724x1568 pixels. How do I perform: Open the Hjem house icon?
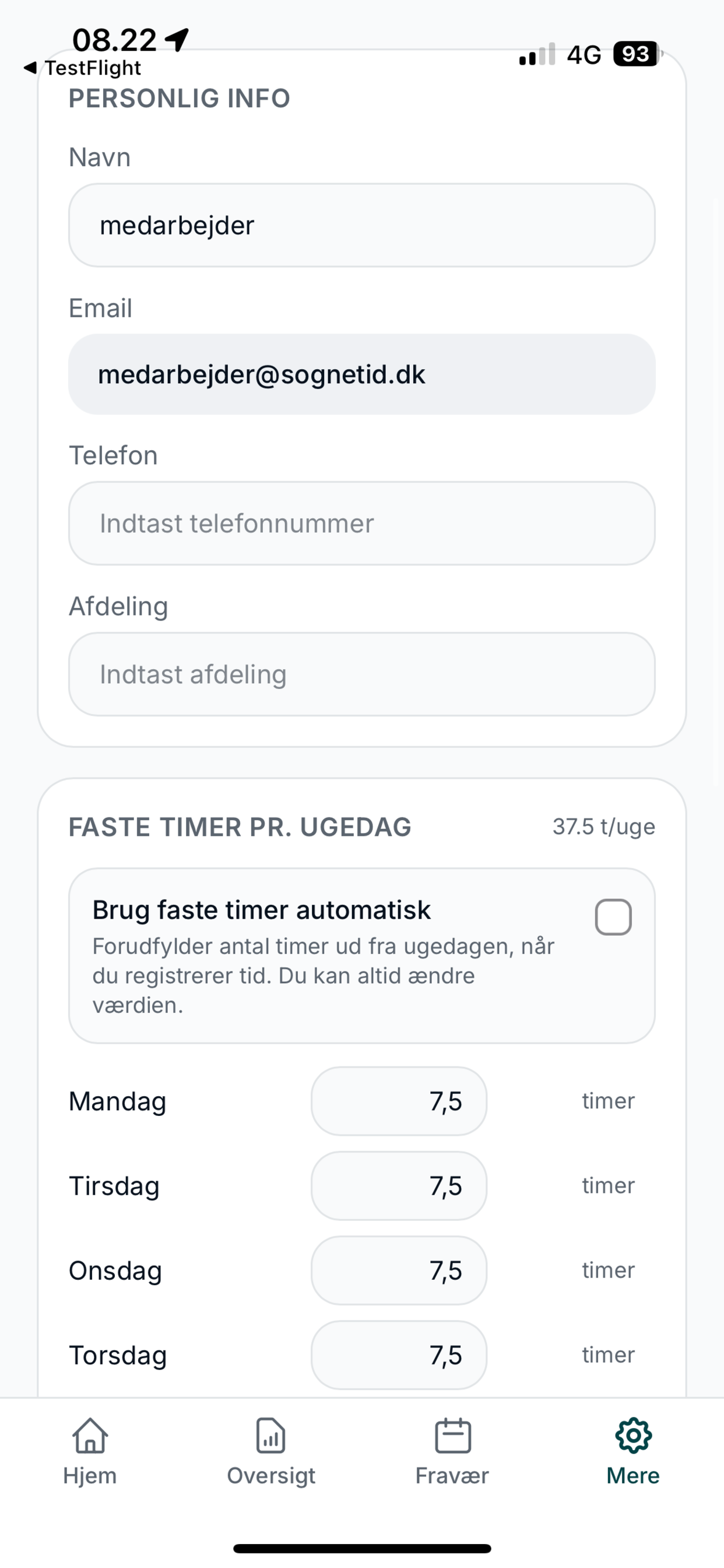click(90, 1436)
